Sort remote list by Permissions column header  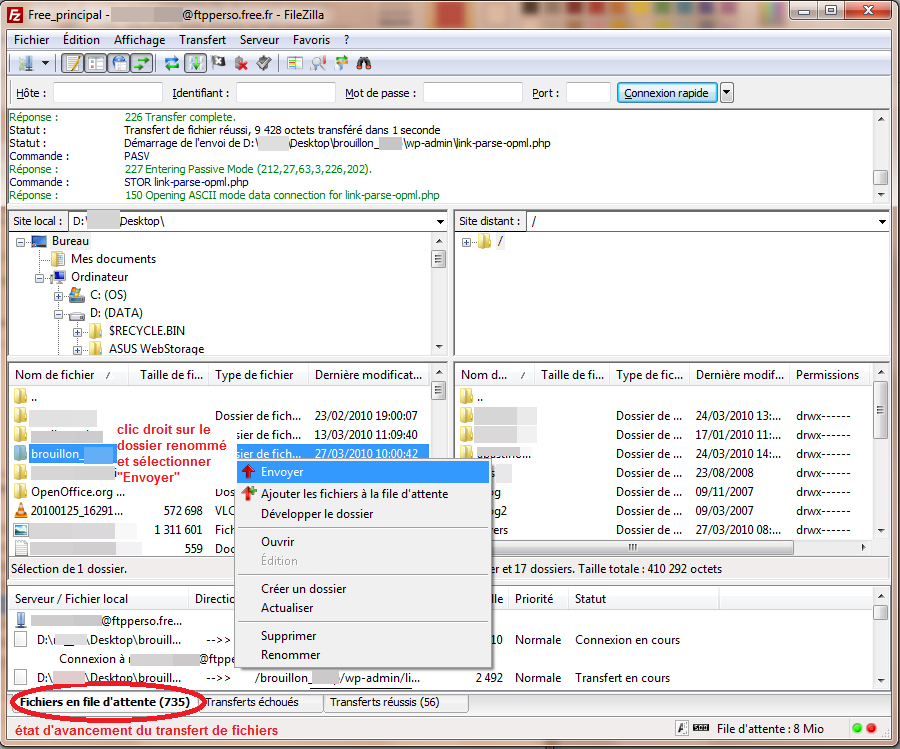tap(828, 375)
